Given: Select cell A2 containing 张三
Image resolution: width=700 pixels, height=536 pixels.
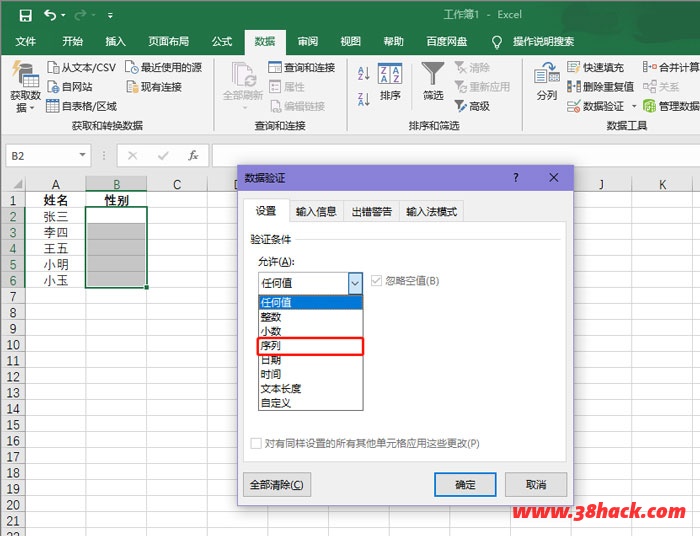Looking at the screenshot, I should click(x=56, y=216).
